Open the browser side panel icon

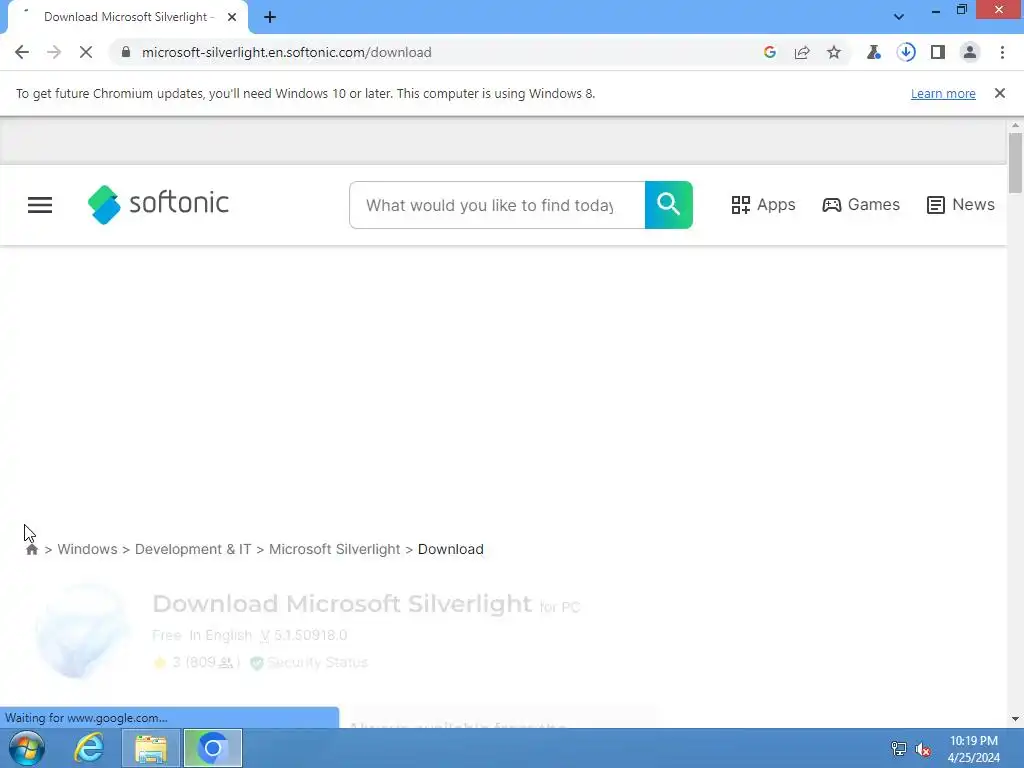pyautogui.click(x=938, y=52)
